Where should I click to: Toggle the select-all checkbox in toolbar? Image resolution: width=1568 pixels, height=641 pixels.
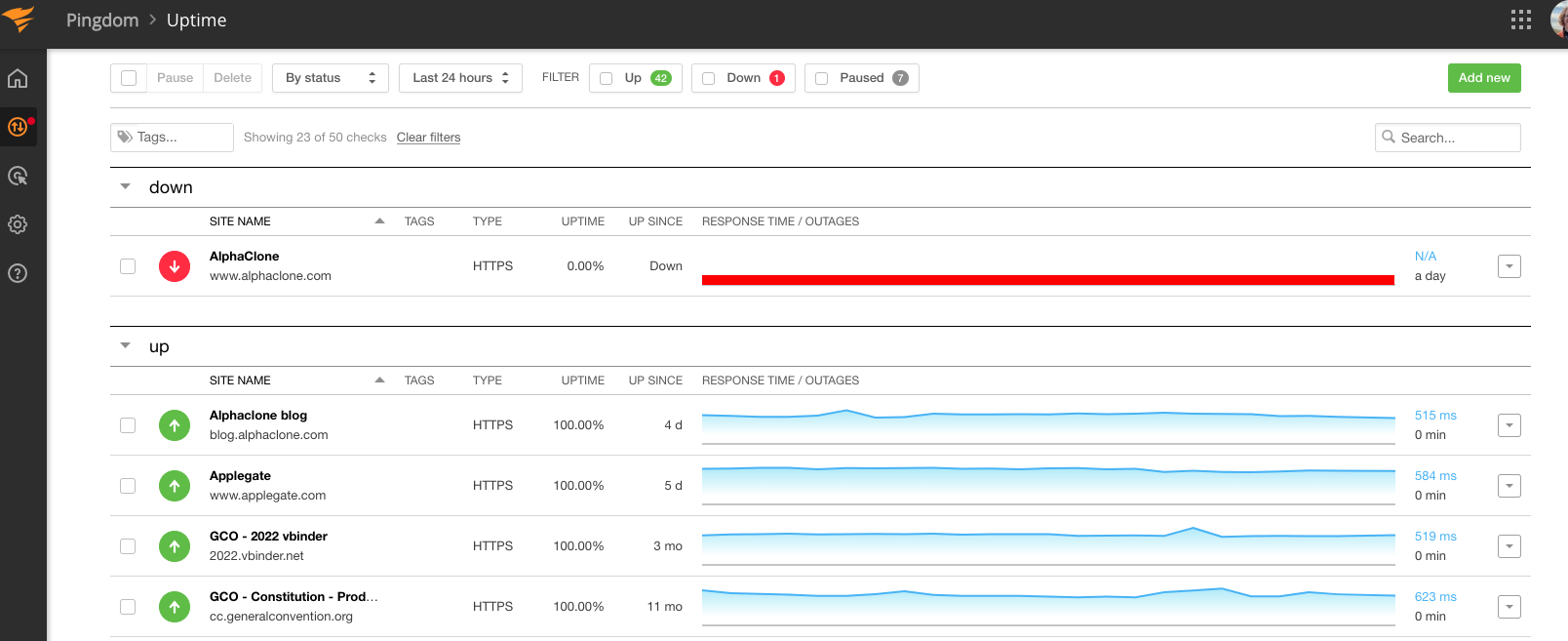pos(129,78)
